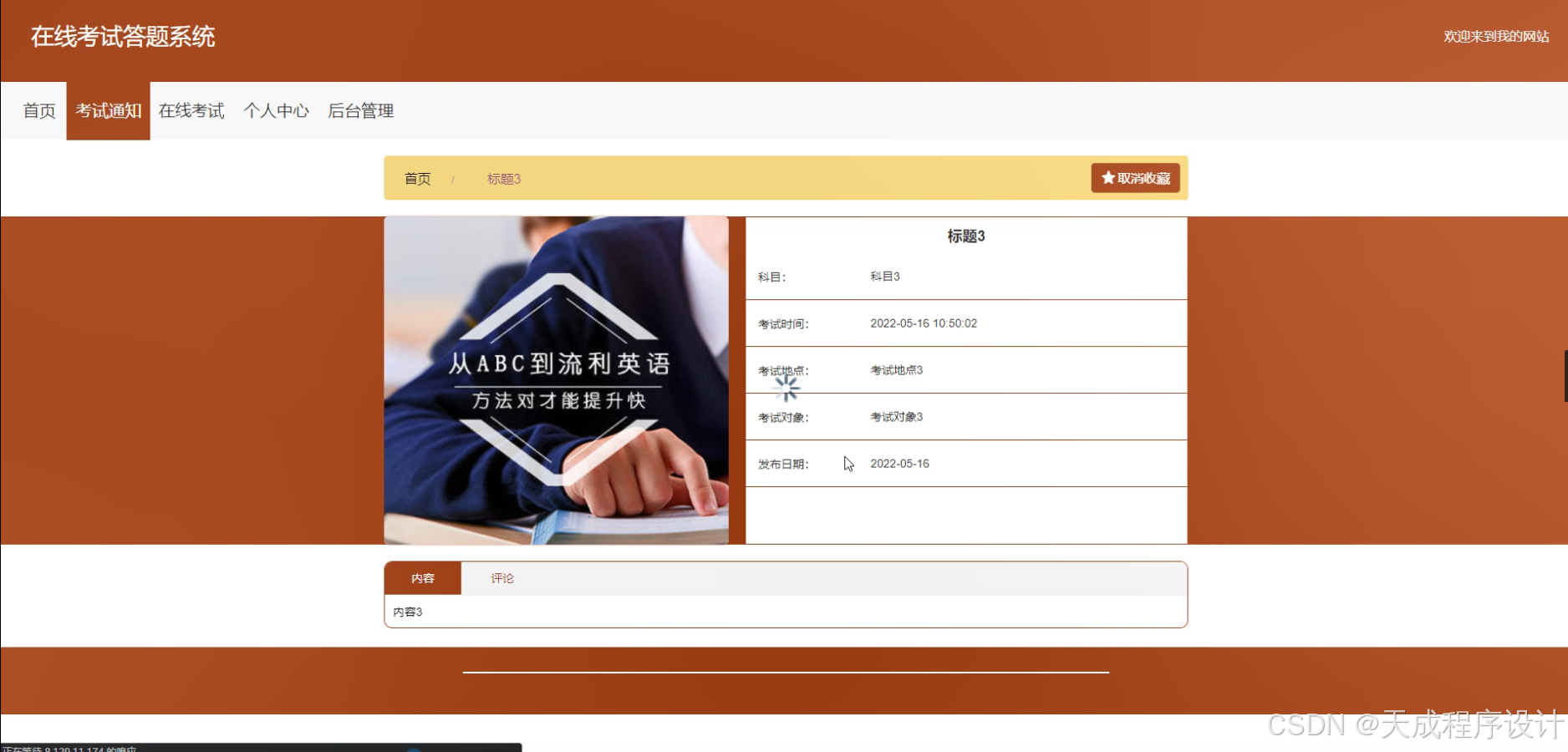Click the 2022-05-16 release date value
Screen dimensions: 1568x752
tap(899, 463)
